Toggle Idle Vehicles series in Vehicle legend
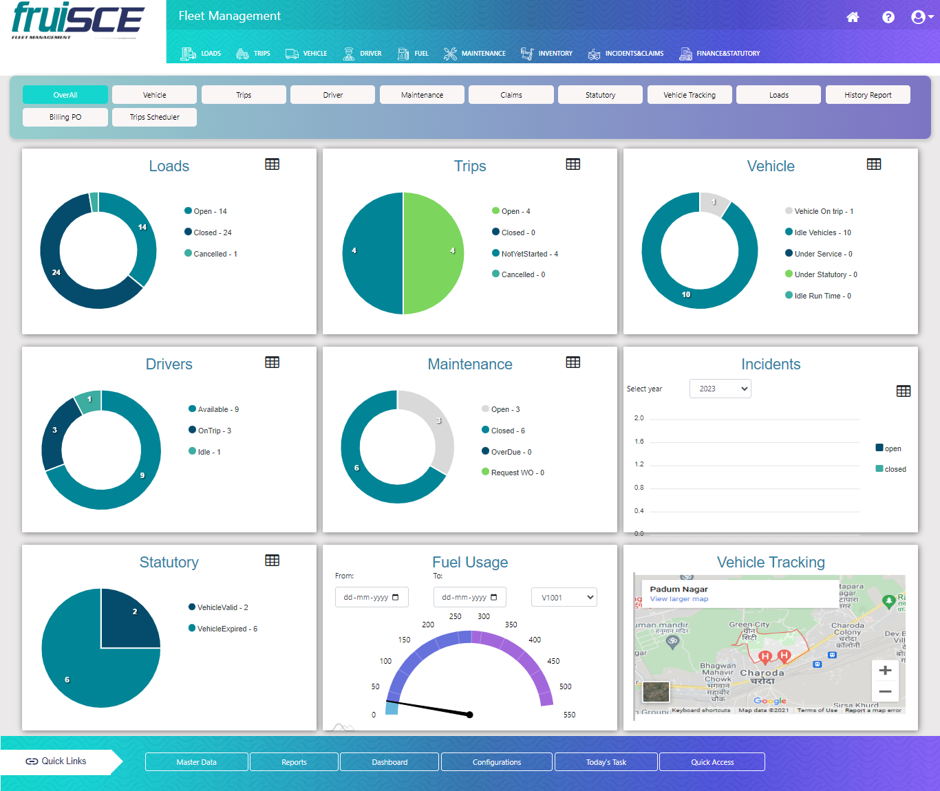This screenshot has height=791, width=940. (818, 232)
